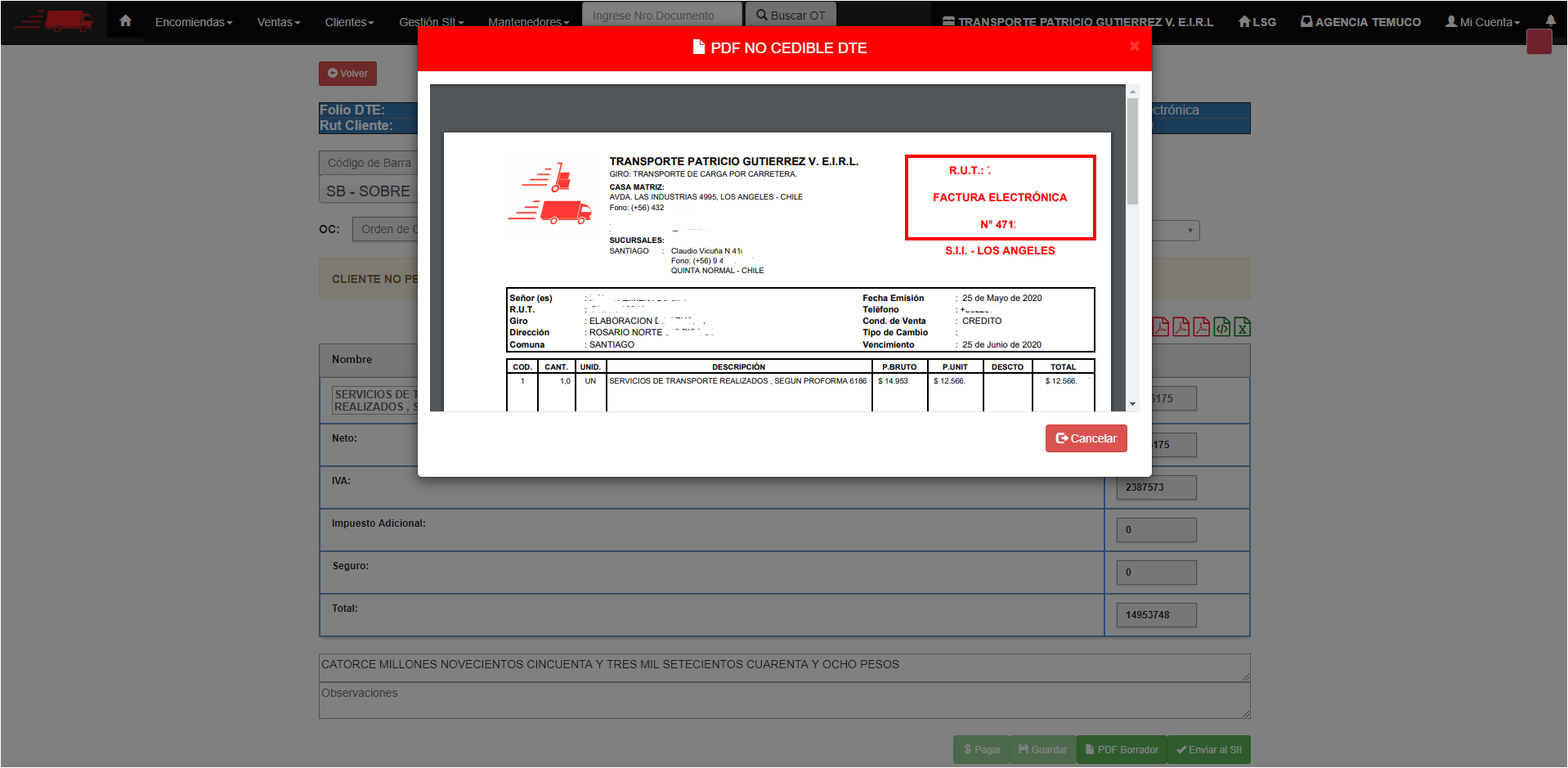The height and width of the screenshot is (768, 1568).
Task: Click the Impuesto Adicional value field
Action: coord(1156,530)
